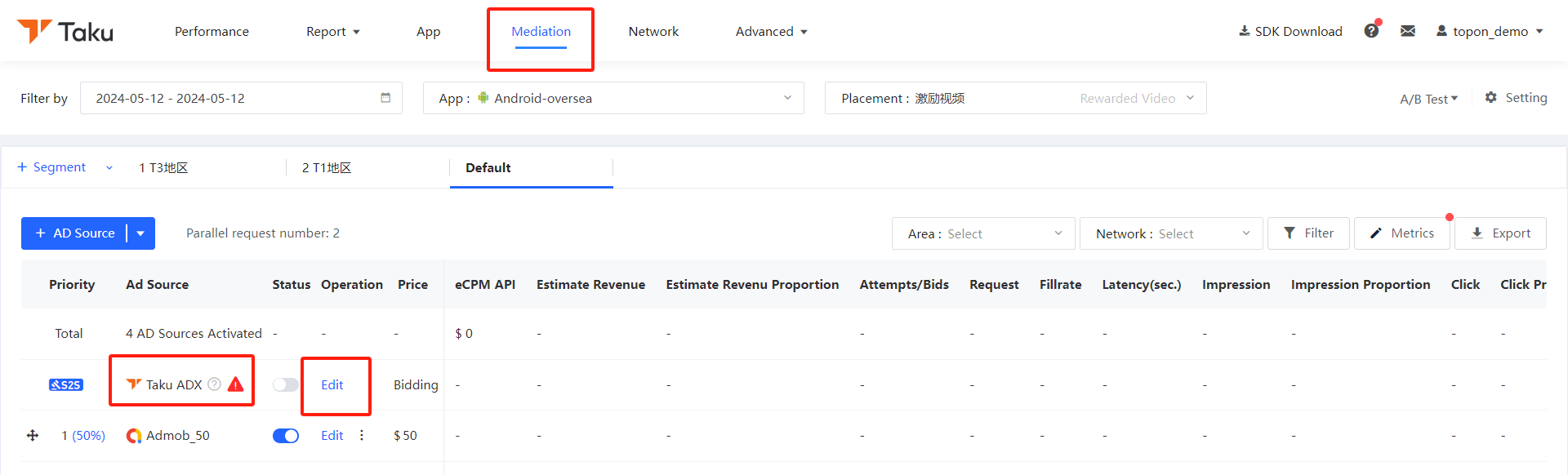Click the date range input field
Screen dimensions: 1568x475
tap(229, 98)
